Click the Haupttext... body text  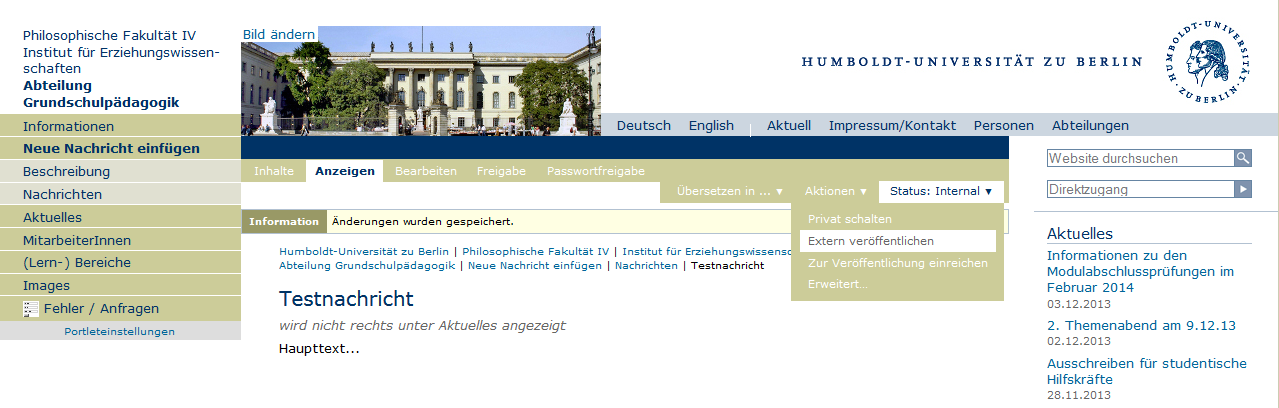click(x=319, y=348)
